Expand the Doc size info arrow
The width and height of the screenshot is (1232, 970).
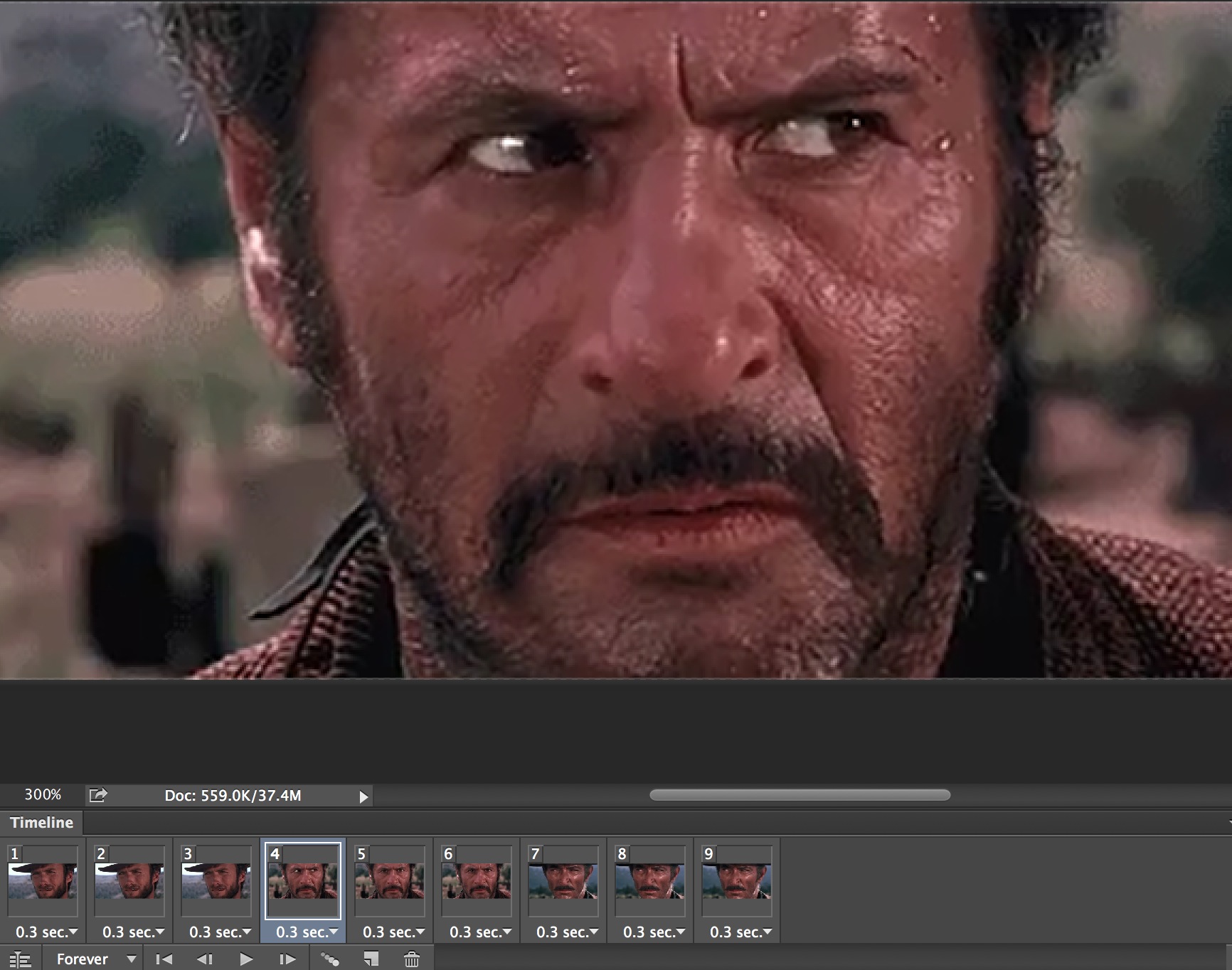click(363, 796)
